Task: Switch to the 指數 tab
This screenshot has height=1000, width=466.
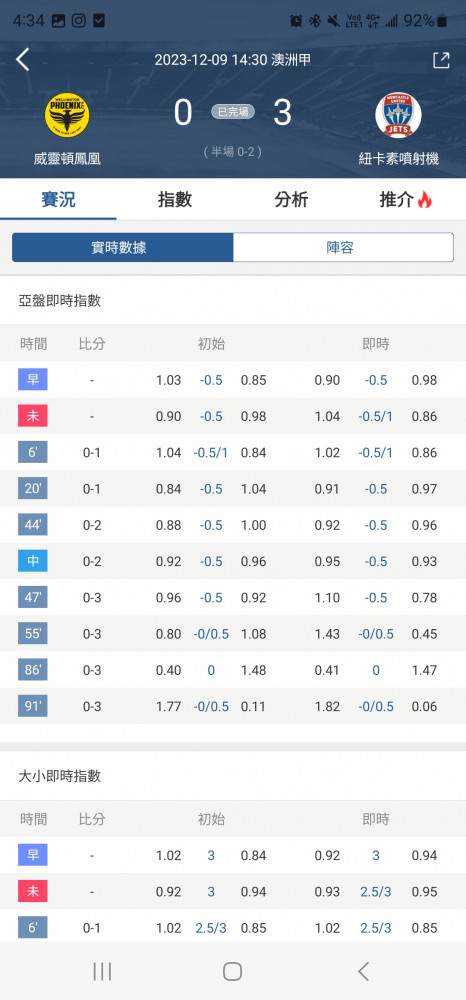Action: click(175, 200)
